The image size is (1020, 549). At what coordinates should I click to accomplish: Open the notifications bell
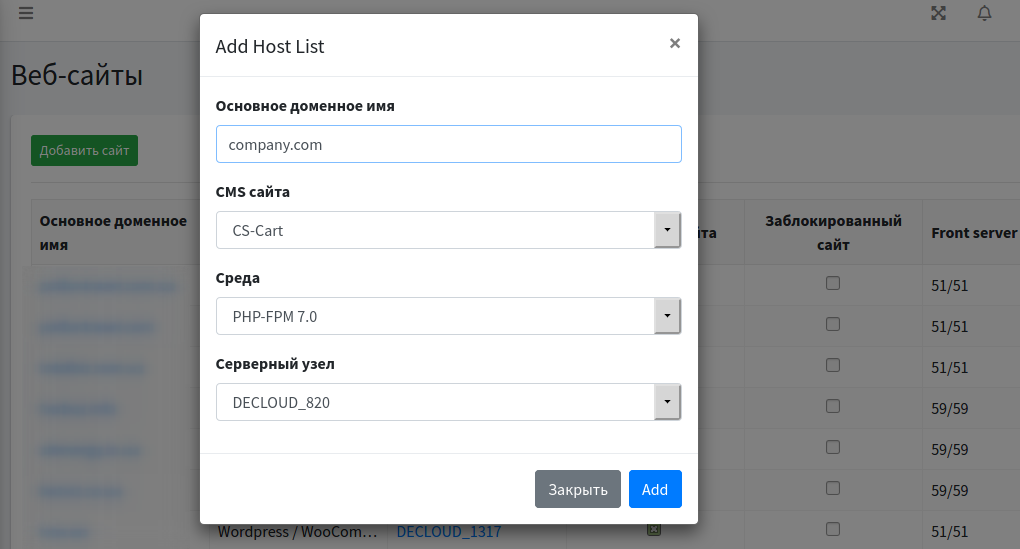[x=985, y=13]
